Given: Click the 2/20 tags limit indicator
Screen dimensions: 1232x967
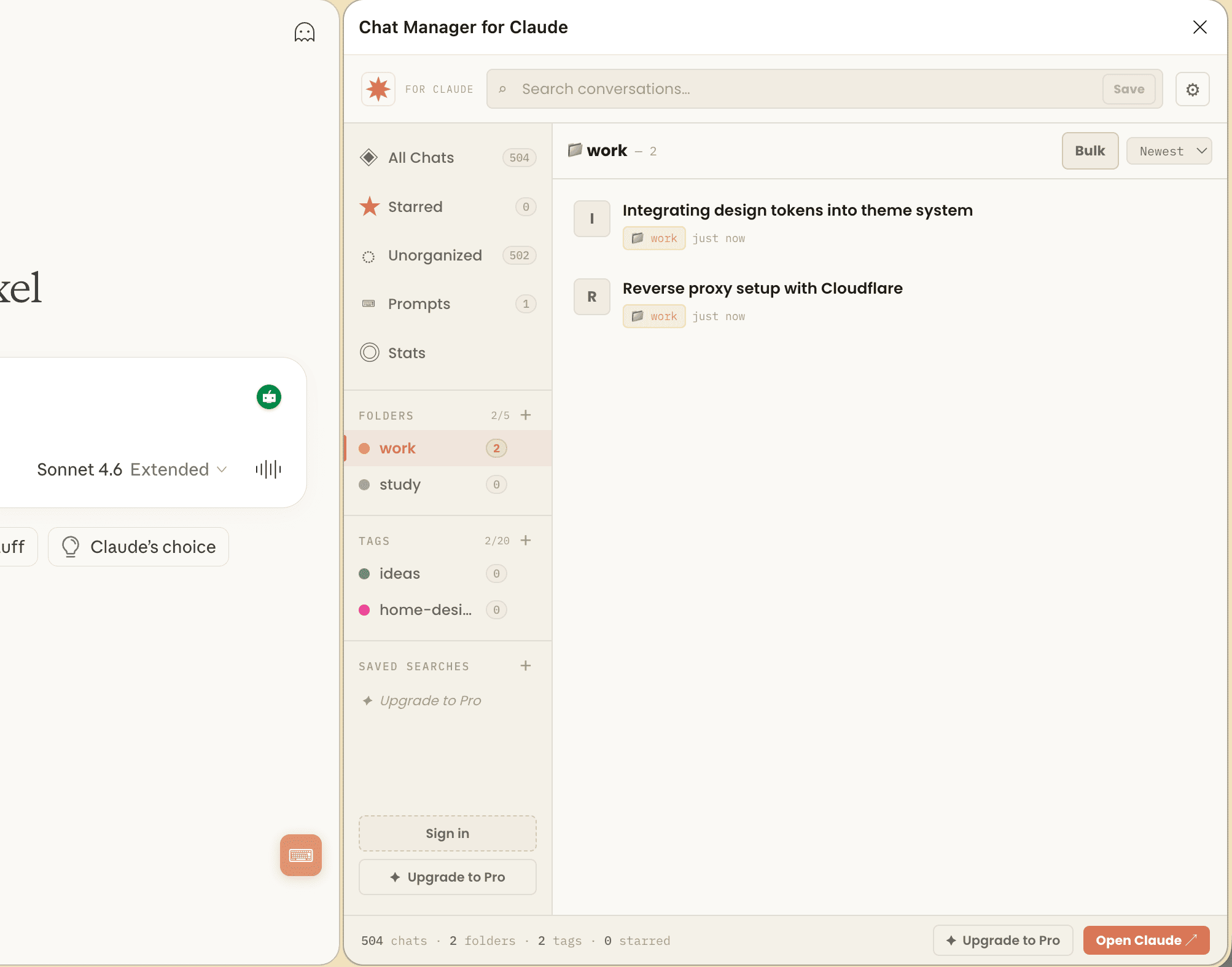Looking at the screenshot, I should [x=497, y=541].
